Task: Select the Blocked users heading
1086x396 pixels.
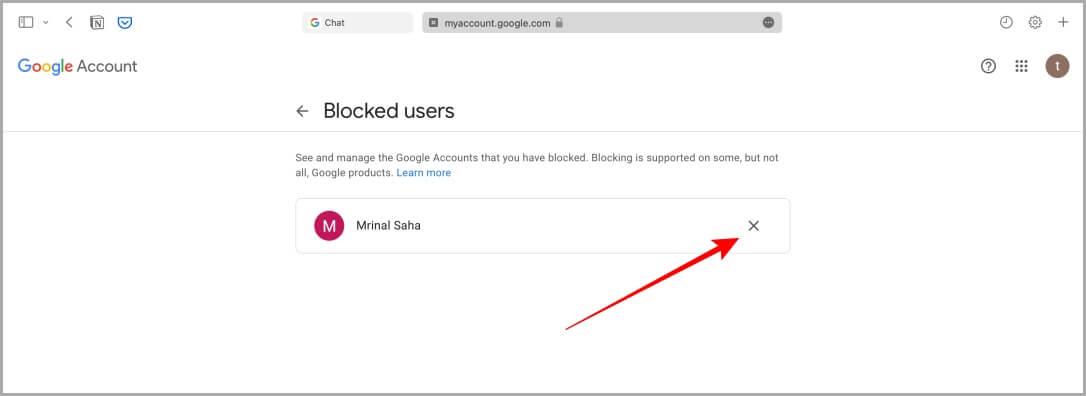Action: point(389,111)
